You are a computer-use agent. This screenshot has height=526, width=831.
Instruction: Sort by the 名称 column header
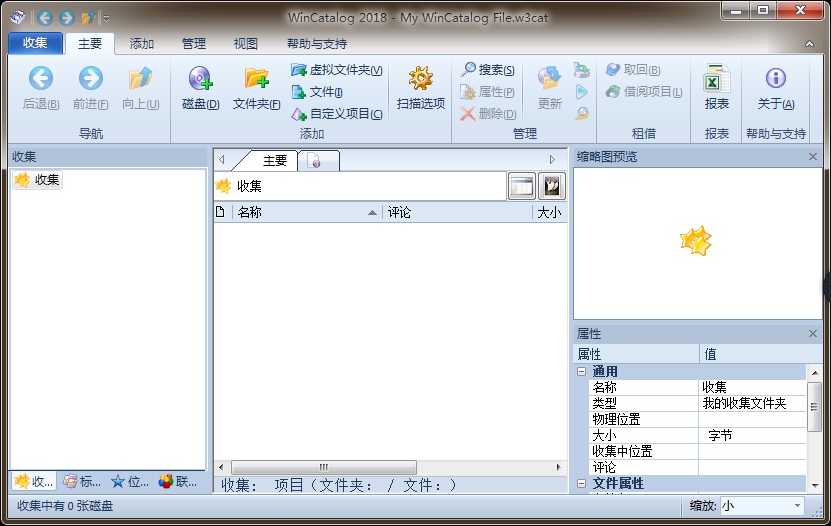click(306, 212)
